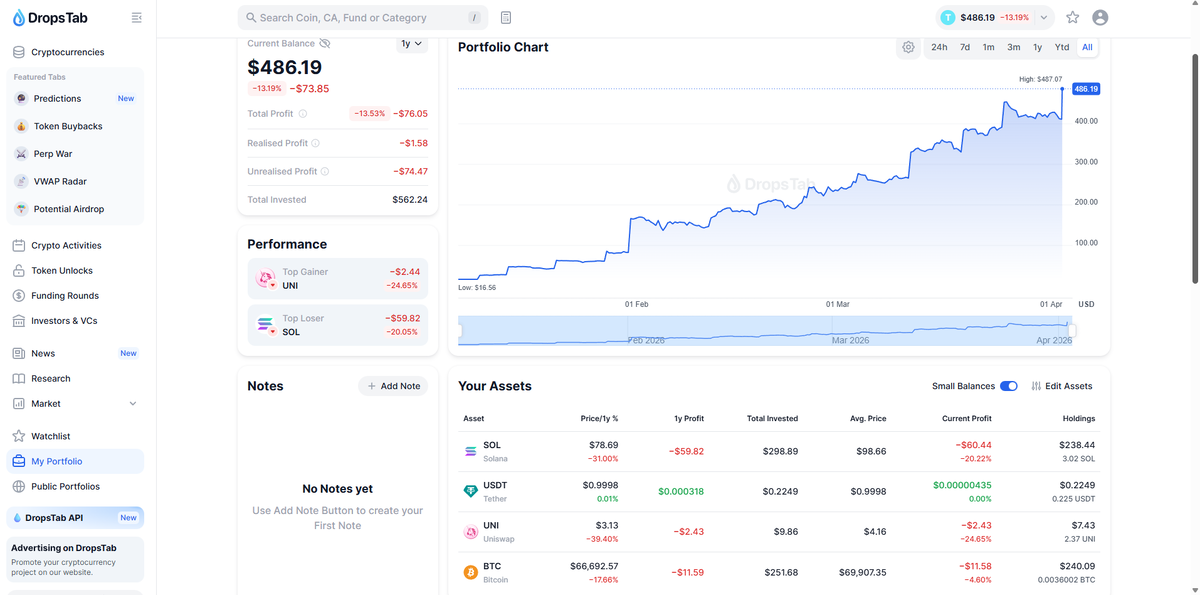Open My Portfolio in sidebar
Viewport: 1200px width, 595px height.
click(75, 461)
